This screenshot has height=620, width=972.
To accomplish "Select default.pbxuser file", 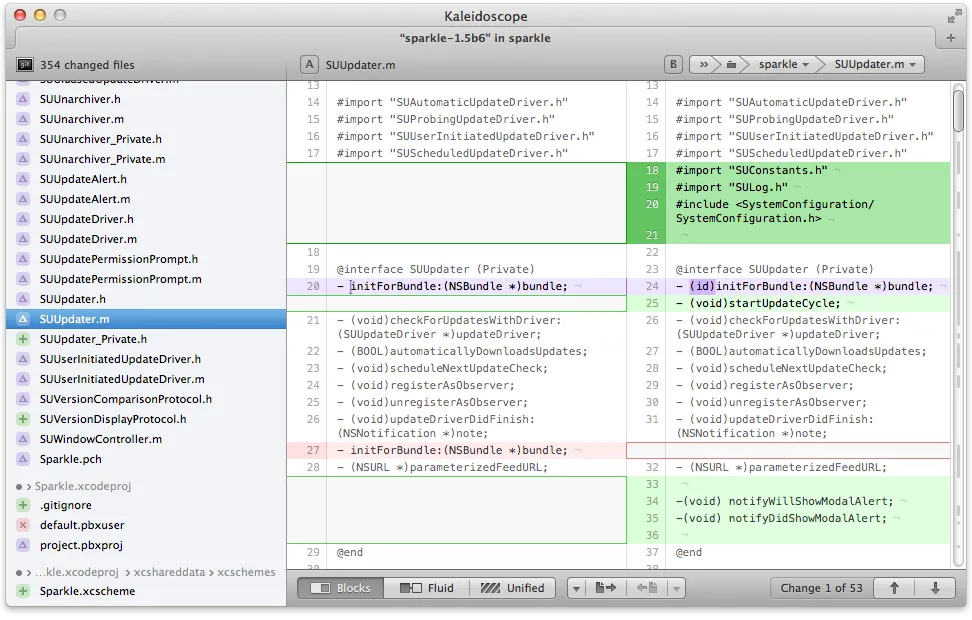I will 146,525.
